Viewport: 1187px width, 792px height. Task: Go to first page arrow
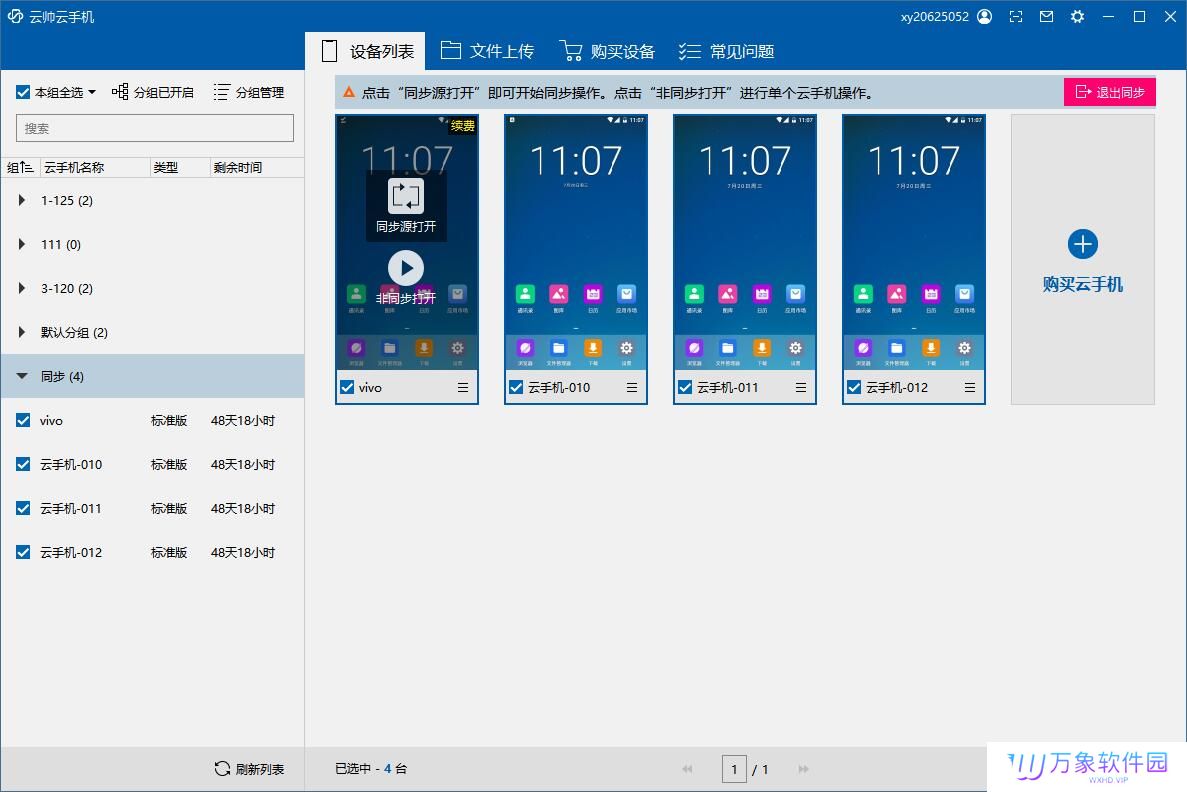(x=687, y=769)
